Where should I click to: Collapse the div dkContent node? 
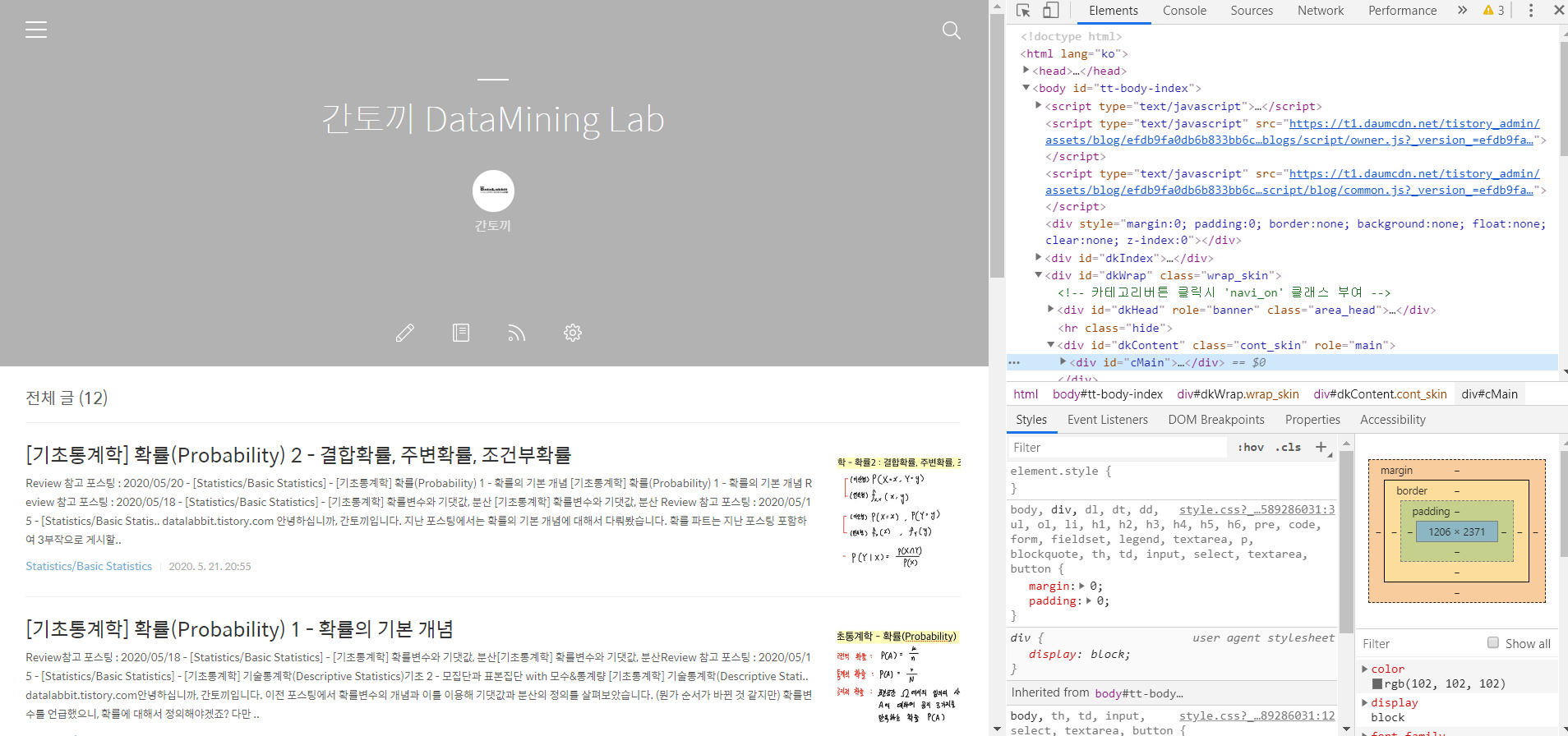pos(1051,345)
